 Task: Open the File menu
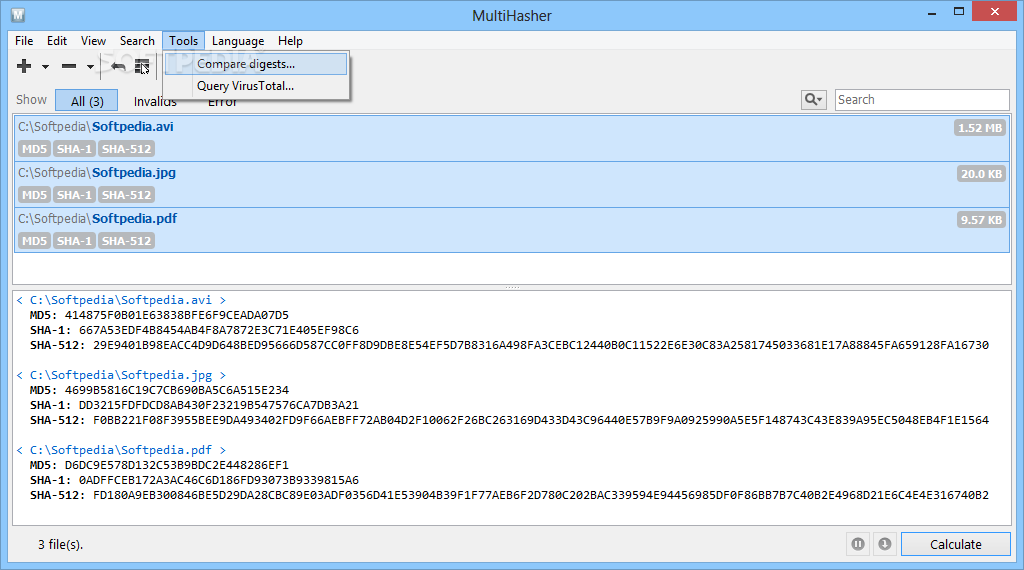(x=24, y=40)
